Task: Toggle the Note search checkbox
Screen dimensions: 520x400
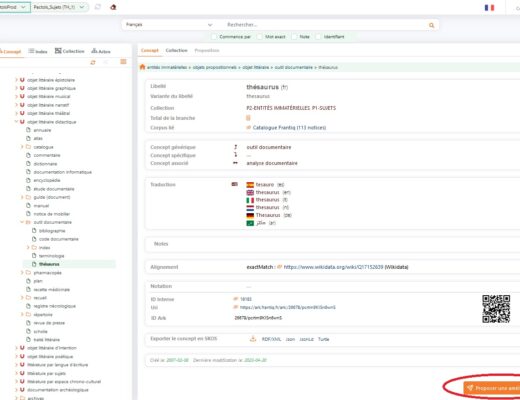Action: tap(294, 37)
